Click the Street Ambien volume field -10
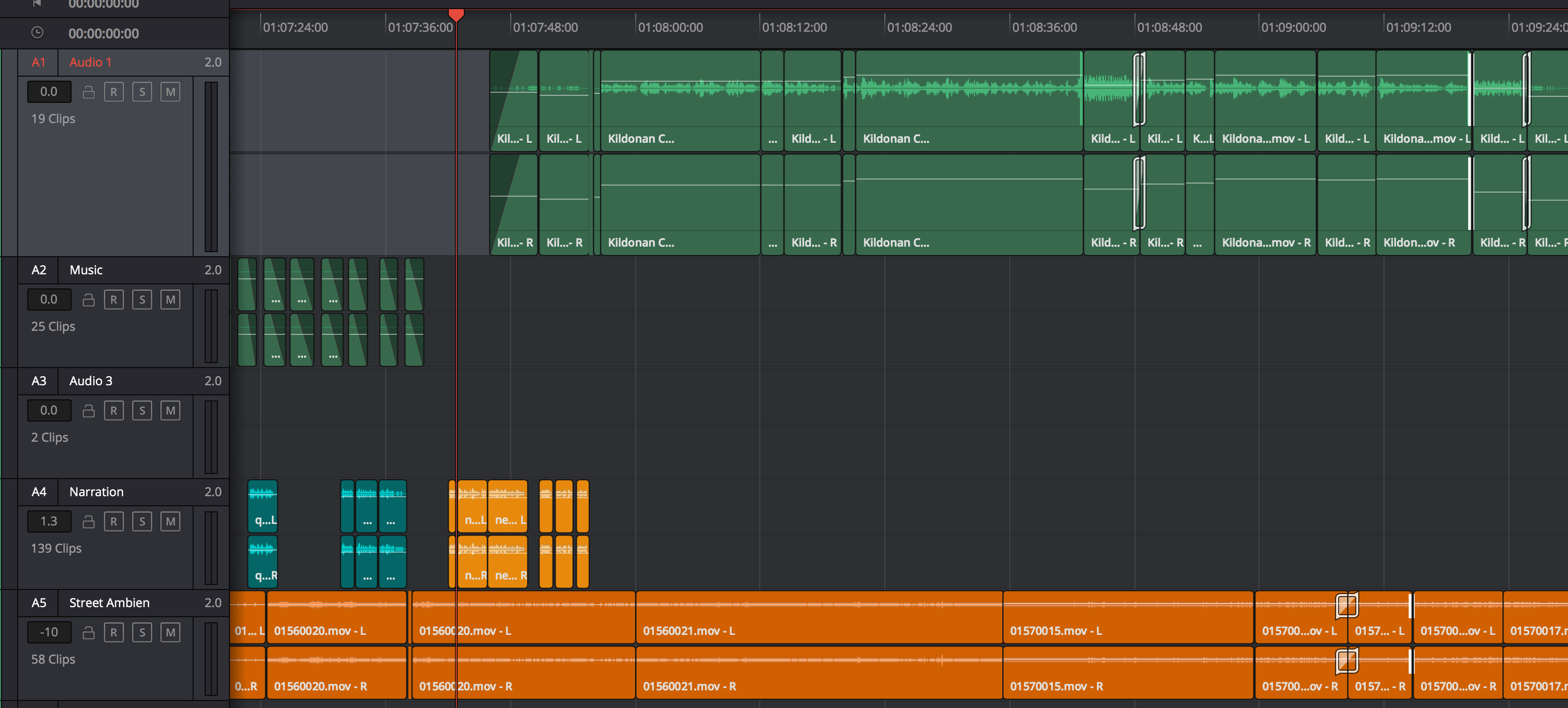Viewport: 1568px width, 708px height. (49, 632)
